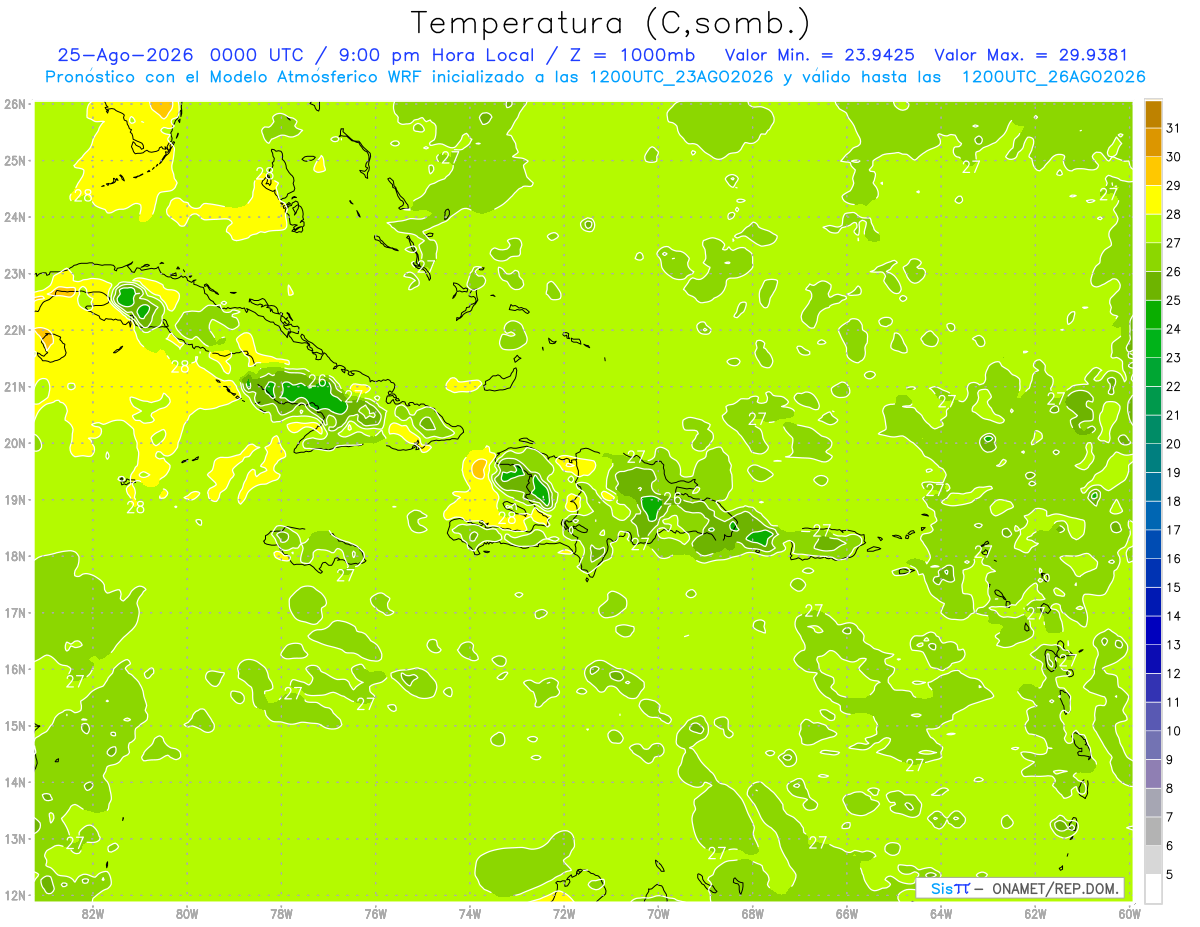Click the "17N" latitude label
Screen dimensions: 1200x927
coord(15,612)
